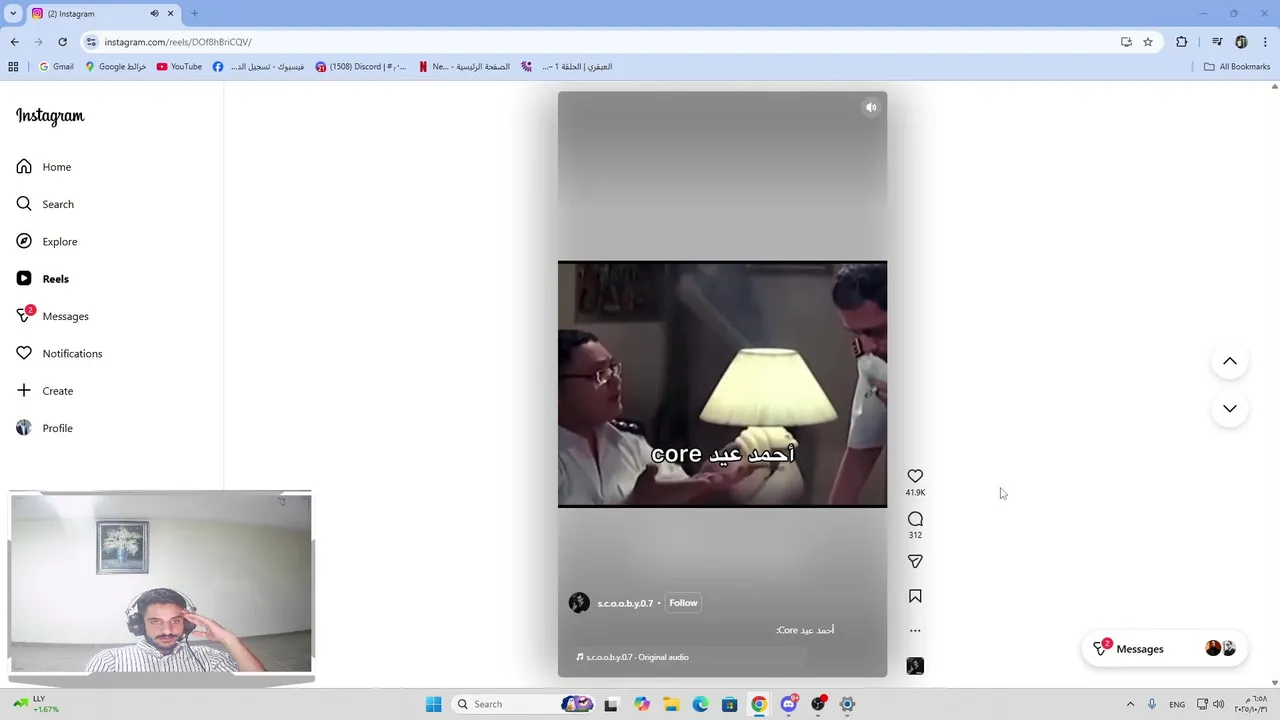The height and width of the screenshot is (720, 1280).
Task: Open the Netflix bookmark
Action: [464, 67]
